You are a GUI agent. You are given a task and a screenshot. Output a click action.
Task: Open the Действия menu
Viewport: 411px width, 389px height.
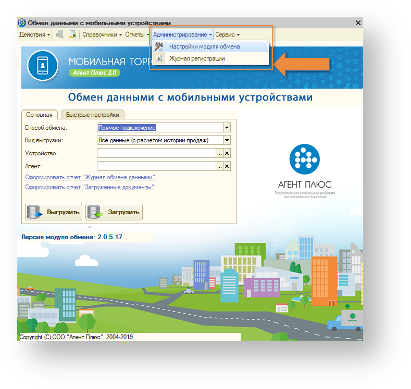click(x=34, y=34)
